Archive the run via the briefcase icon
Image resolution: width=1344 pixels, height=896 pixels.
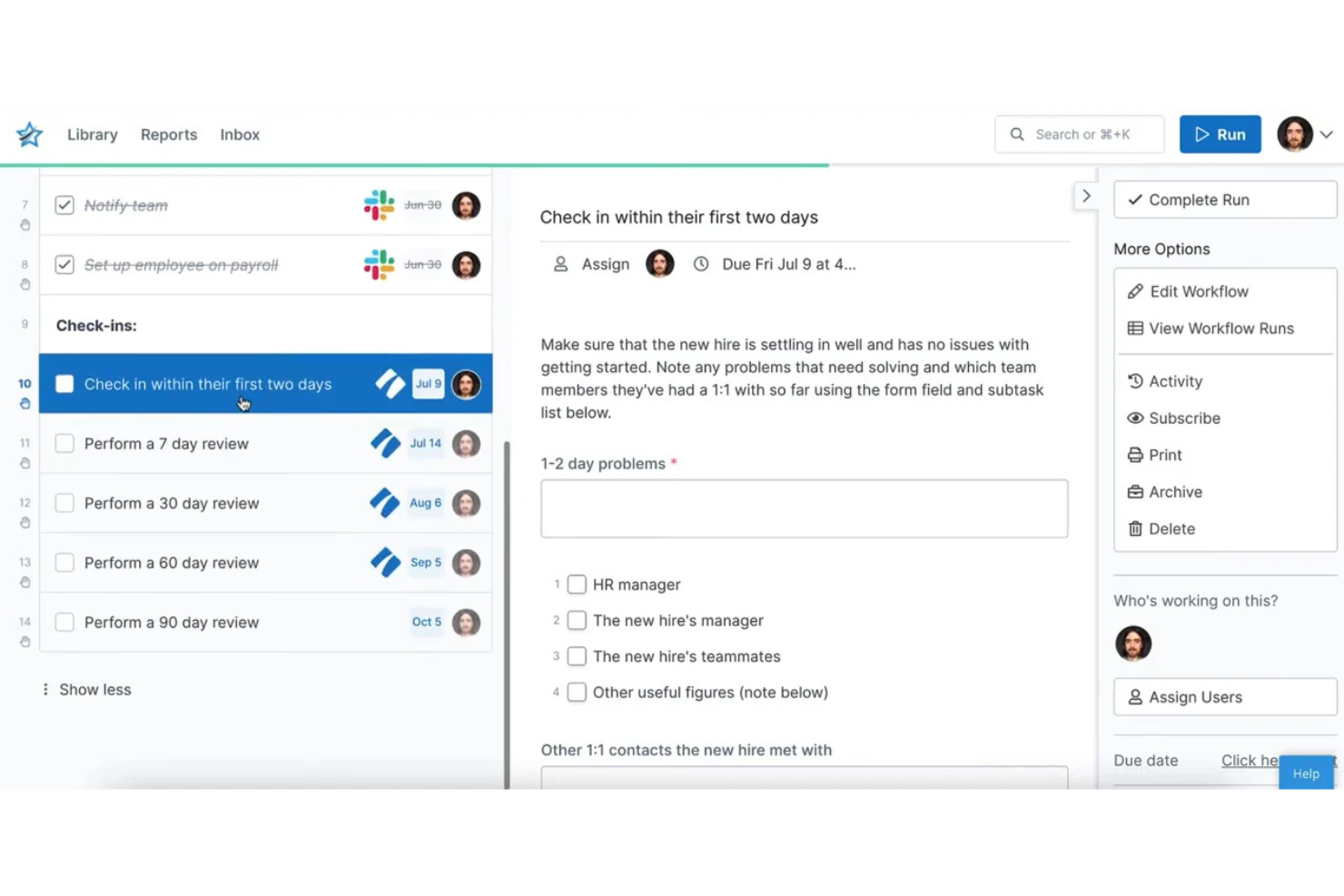(1136, 491)
